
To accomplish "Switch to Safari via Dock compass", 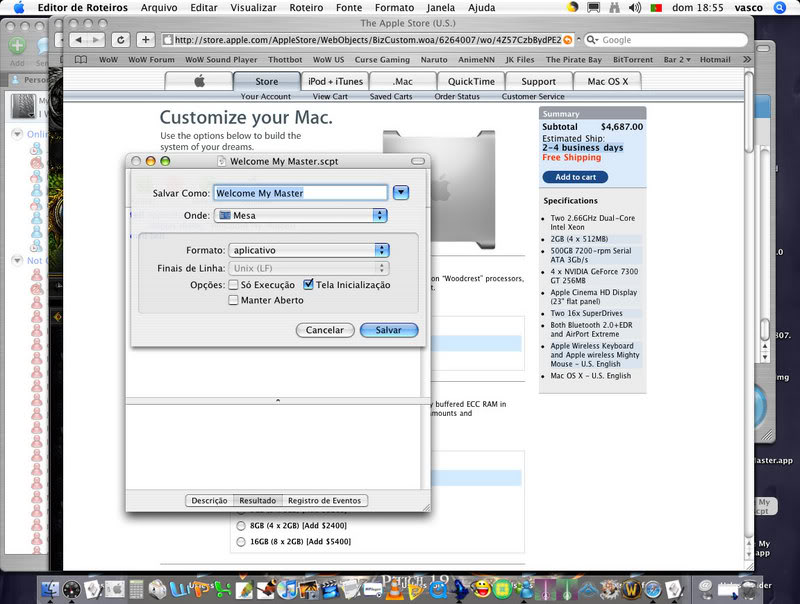I will click(653, 589).
